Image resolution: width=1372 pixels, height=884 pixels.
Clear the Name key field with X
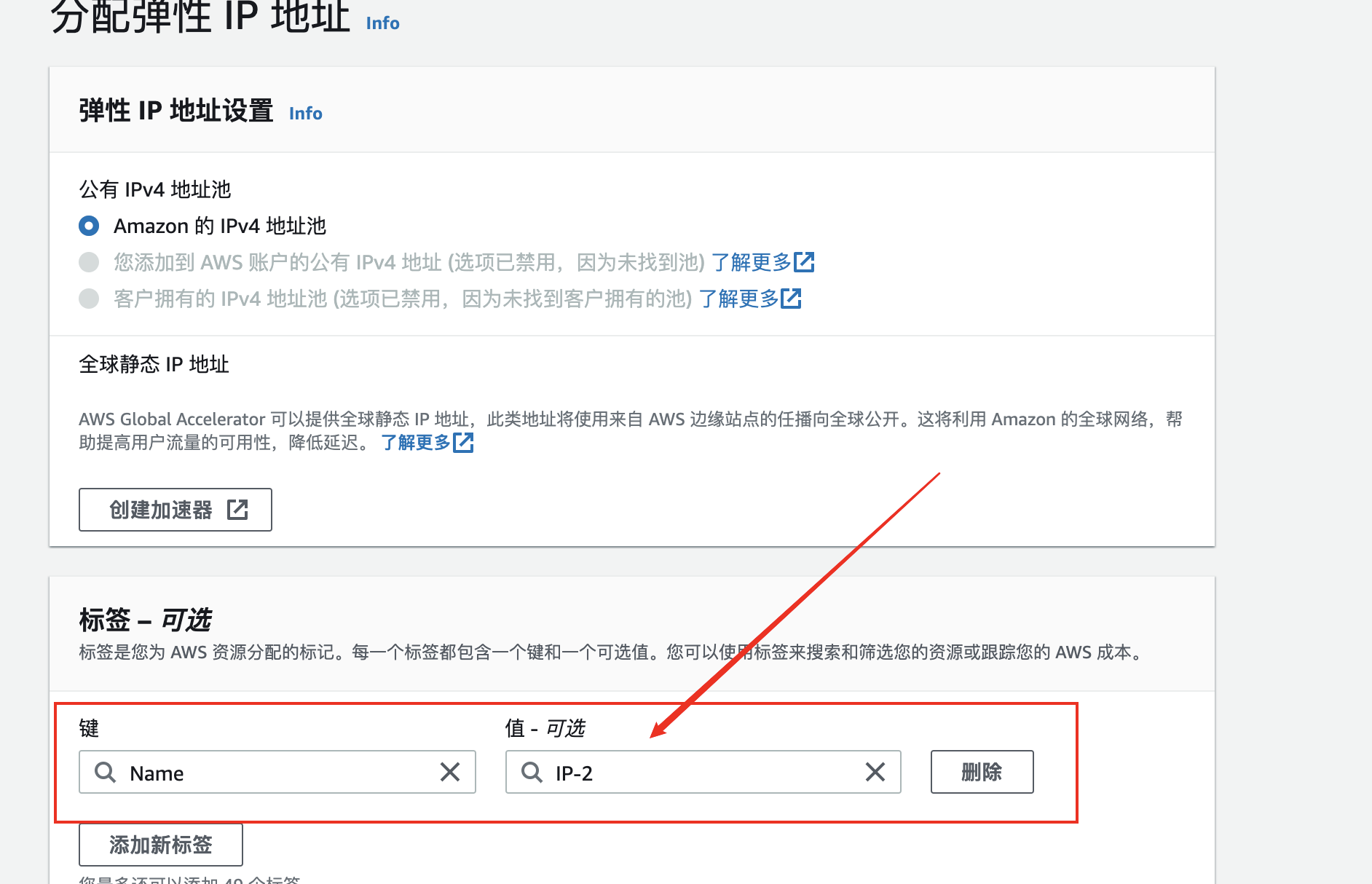(450, 772)
